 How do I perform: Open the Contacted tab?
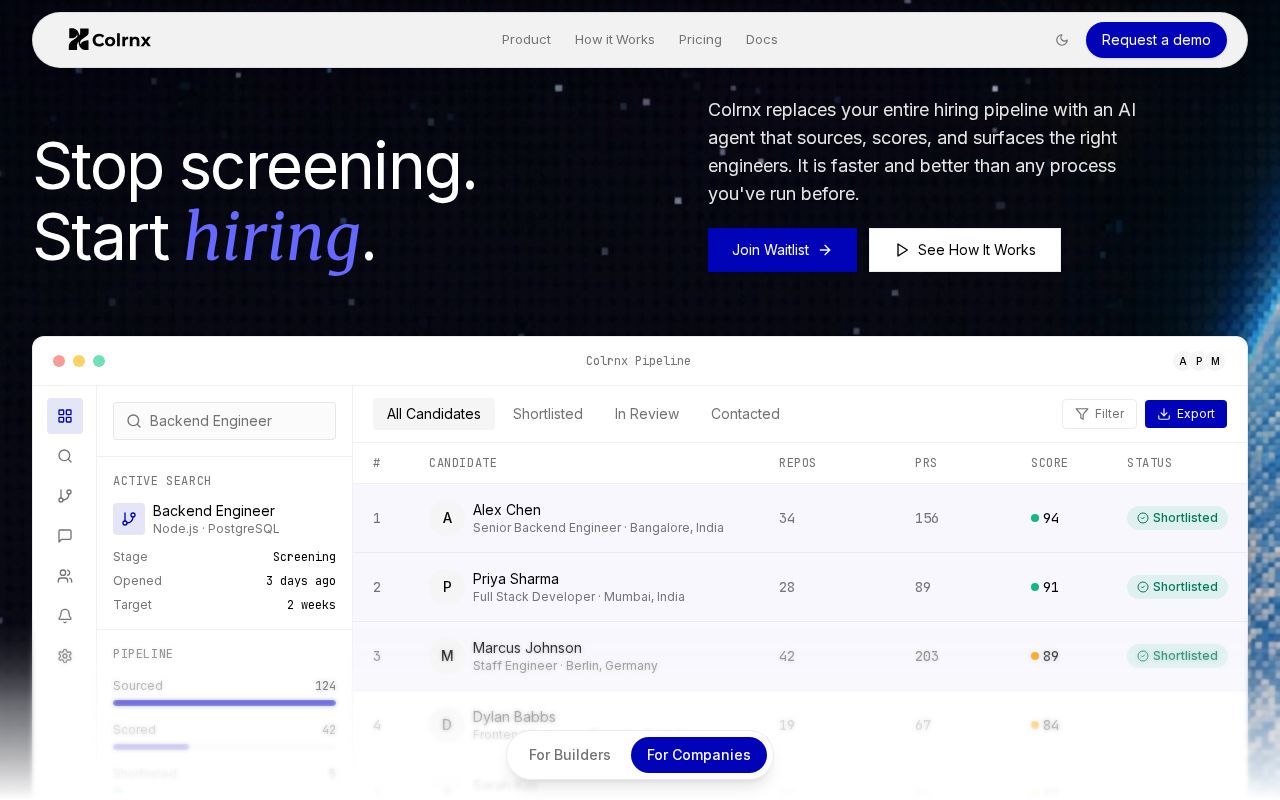point(745,414)
